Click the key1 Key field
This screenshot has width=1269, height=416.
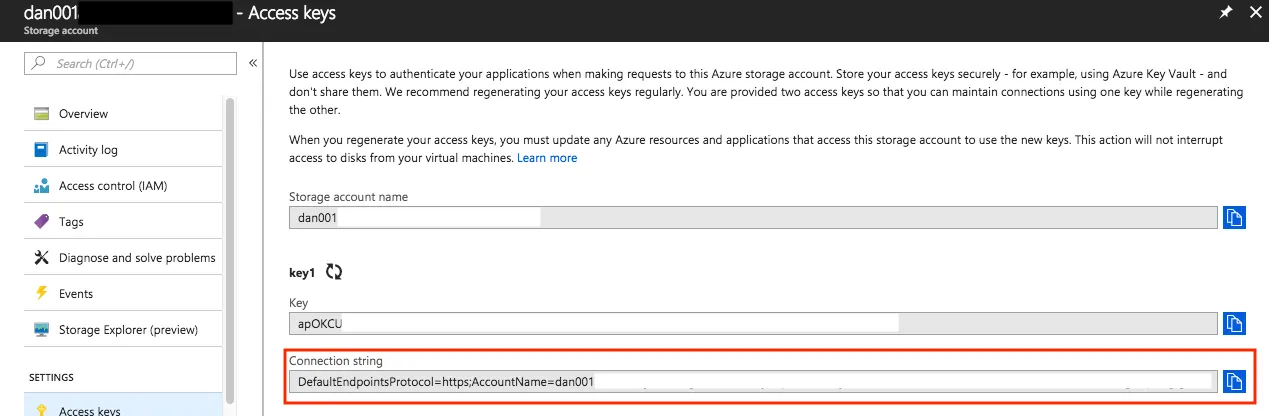pyautogui.click(x=753, y=323)
